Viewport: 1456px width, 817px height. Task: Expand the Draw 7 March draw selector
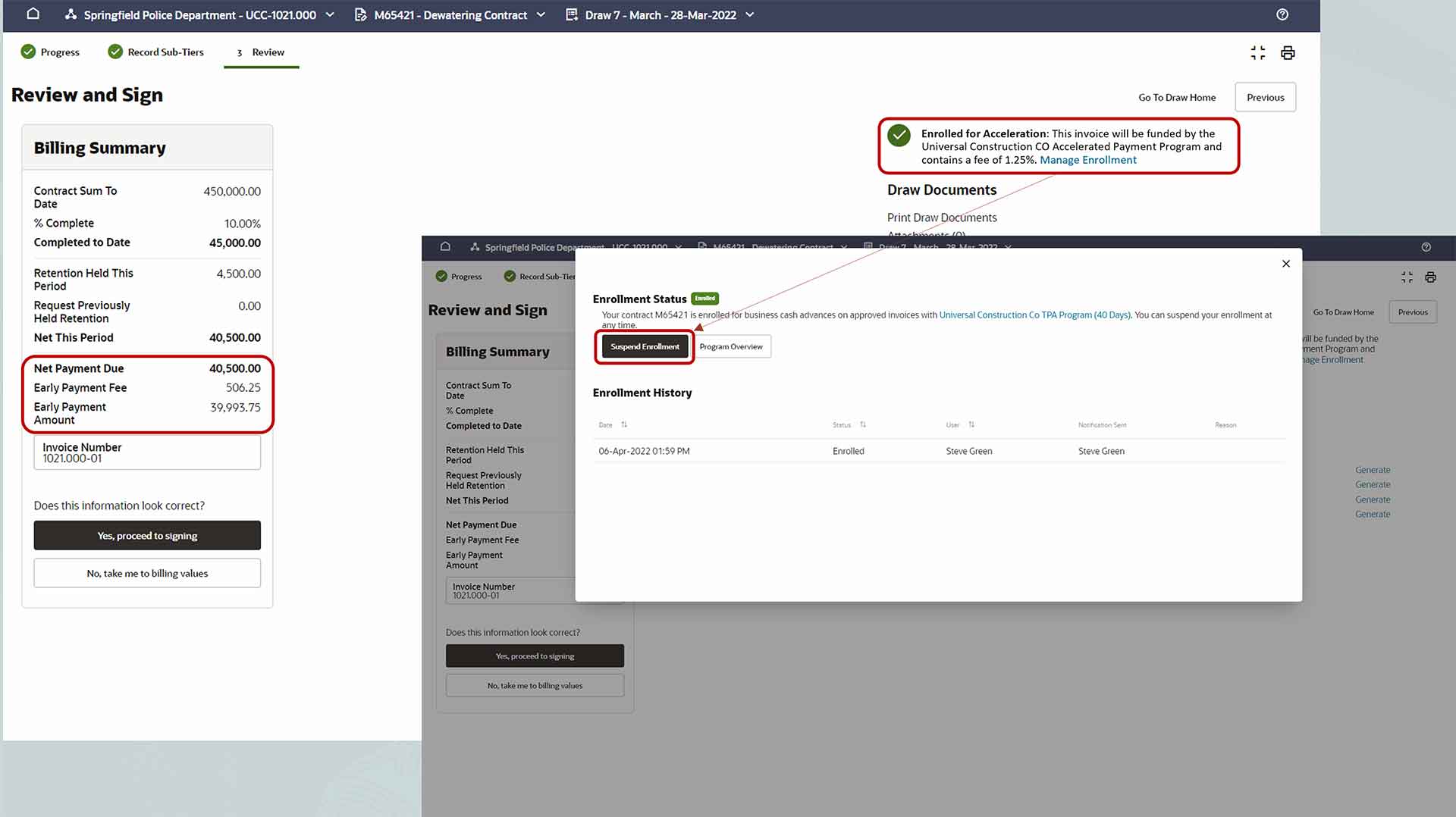tap(749, 15)
